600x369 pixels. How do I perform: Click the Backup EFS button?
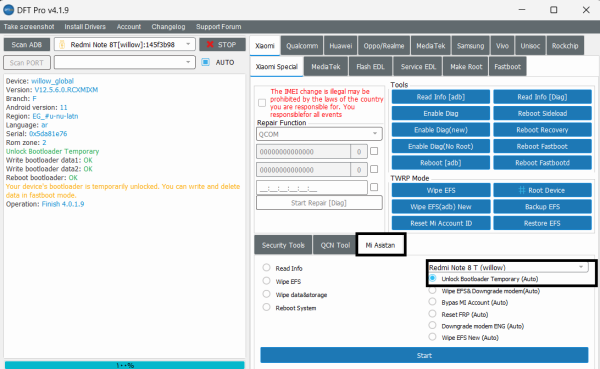(542, 207)
